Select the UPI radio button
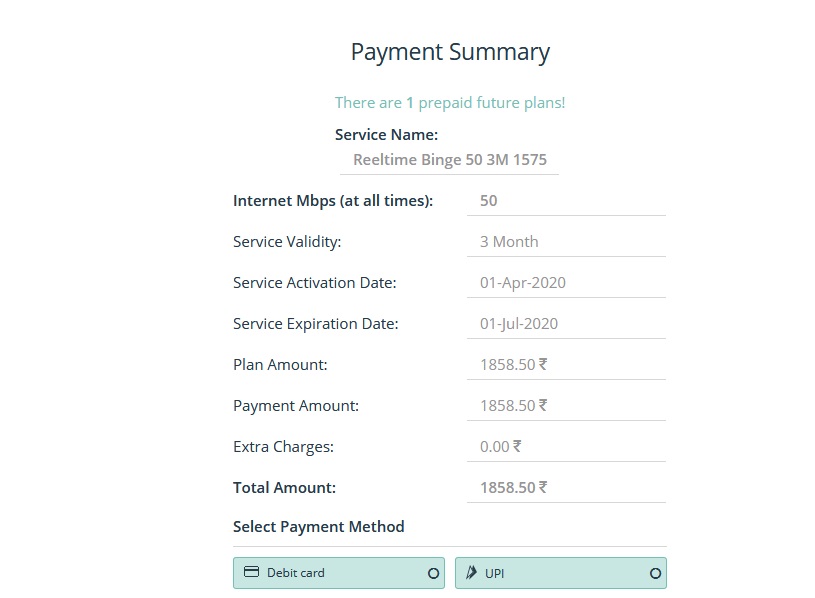 click(x=655, y=574)
